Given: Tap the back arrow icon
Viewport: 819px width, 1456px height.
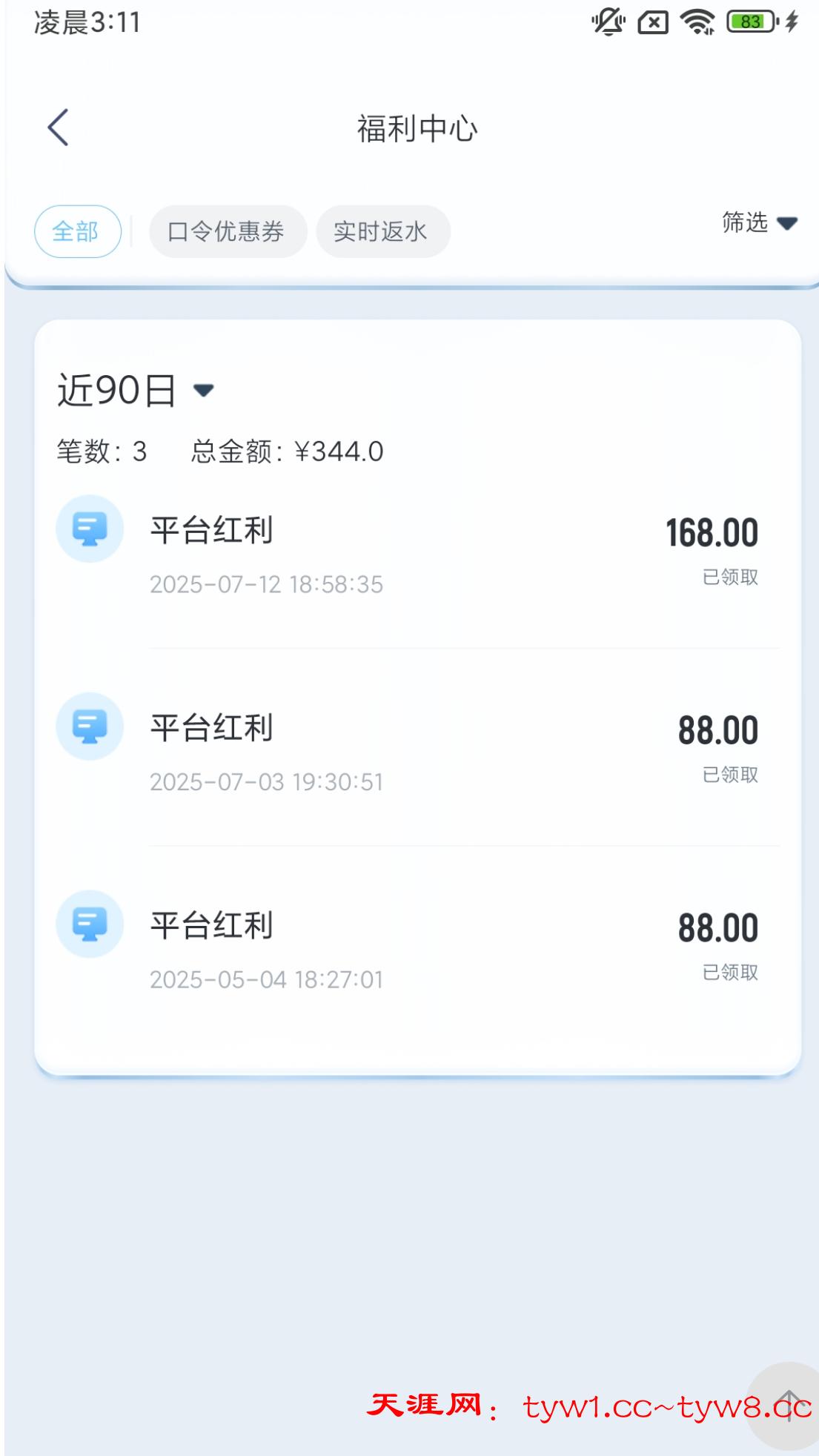Looking at the screenshot, I should [x=59, y=128].
